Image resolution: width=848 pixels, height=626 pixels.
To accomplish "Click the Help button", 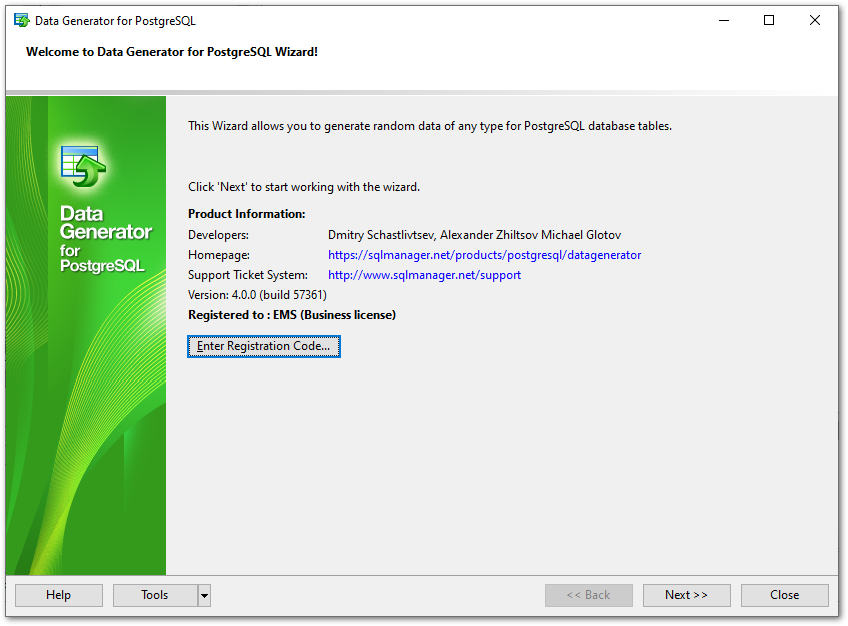I will pos(58,595).
